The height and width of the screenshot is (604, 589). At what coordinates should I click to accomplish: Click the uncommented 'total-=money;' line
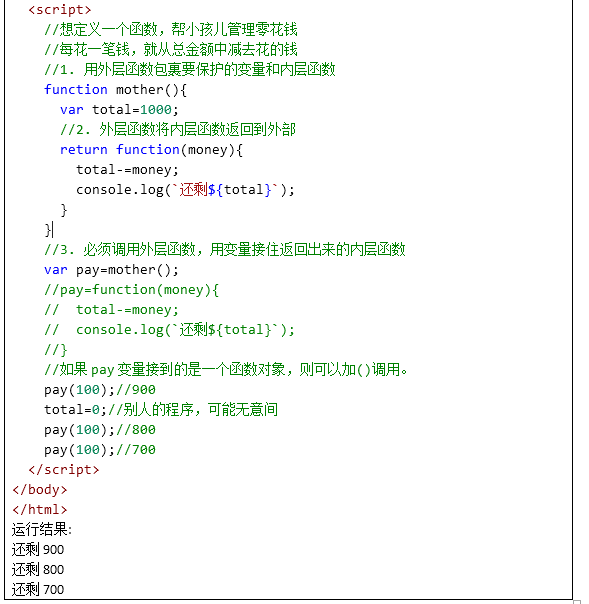pos(127,169)
